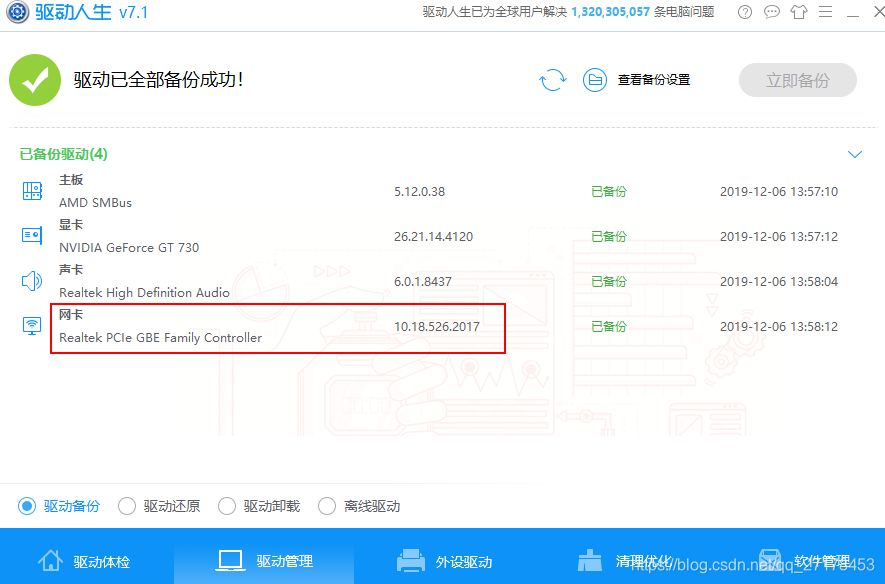Collapse the 已备份驱动 section chevron
The height and width of the screenshot is (584, 885).
[855, 154]
